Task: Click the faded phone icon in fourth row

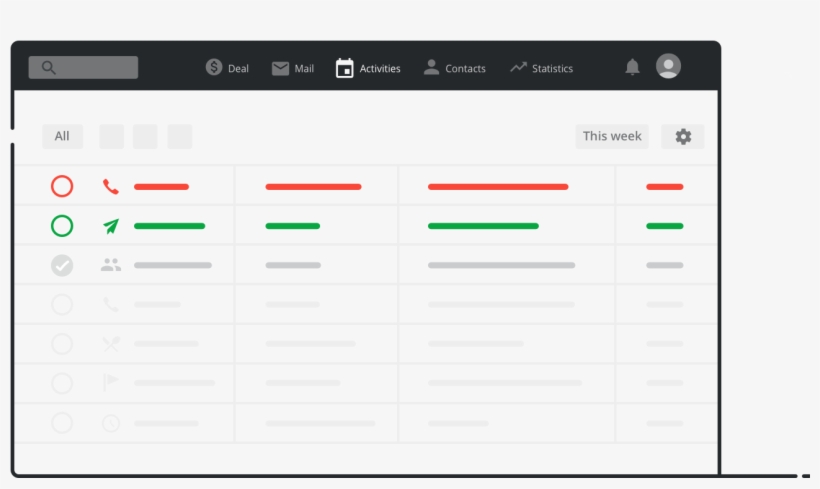Action: tap(110, 304)
